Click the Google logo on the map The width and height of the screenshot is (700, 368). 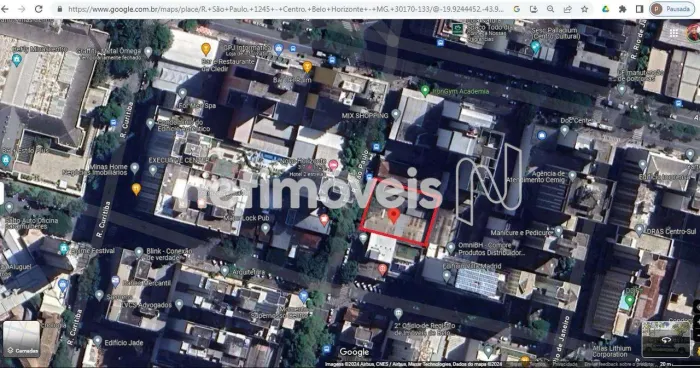tap(354, 352)
